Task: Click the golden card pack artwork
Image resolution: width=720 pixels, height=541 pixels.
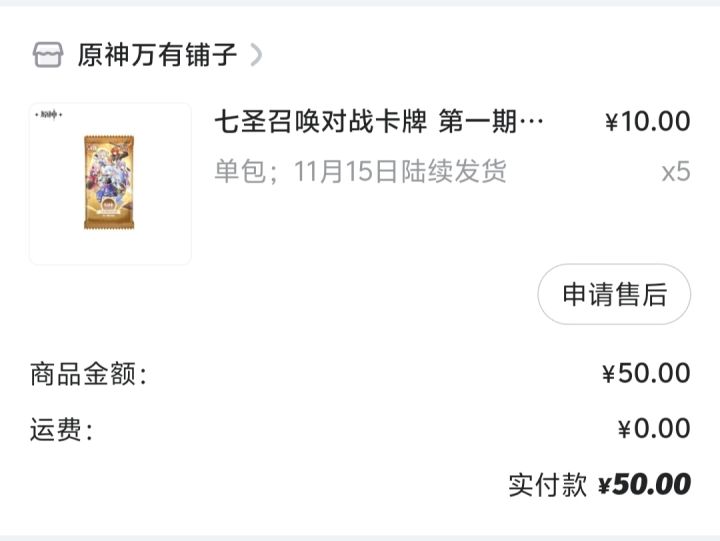Action: (x=109, y=182)
